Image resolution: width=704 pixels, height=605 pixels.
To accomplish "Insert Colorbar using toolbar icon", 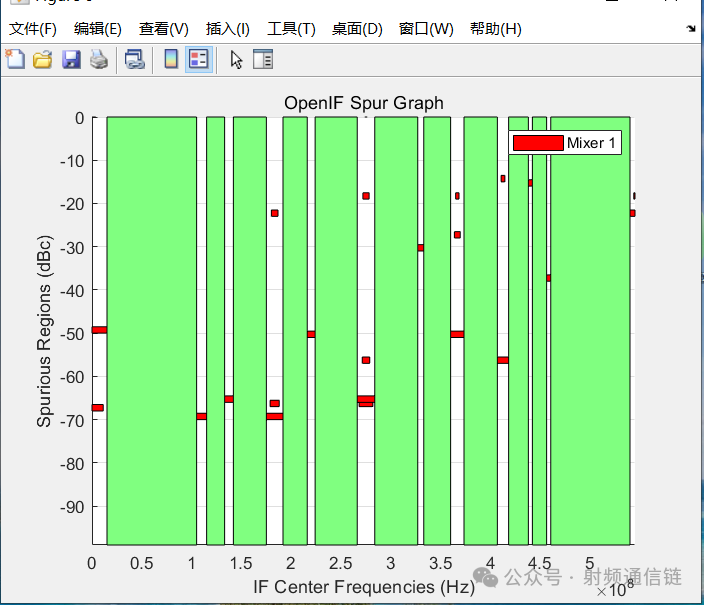I will pos(171,59).
